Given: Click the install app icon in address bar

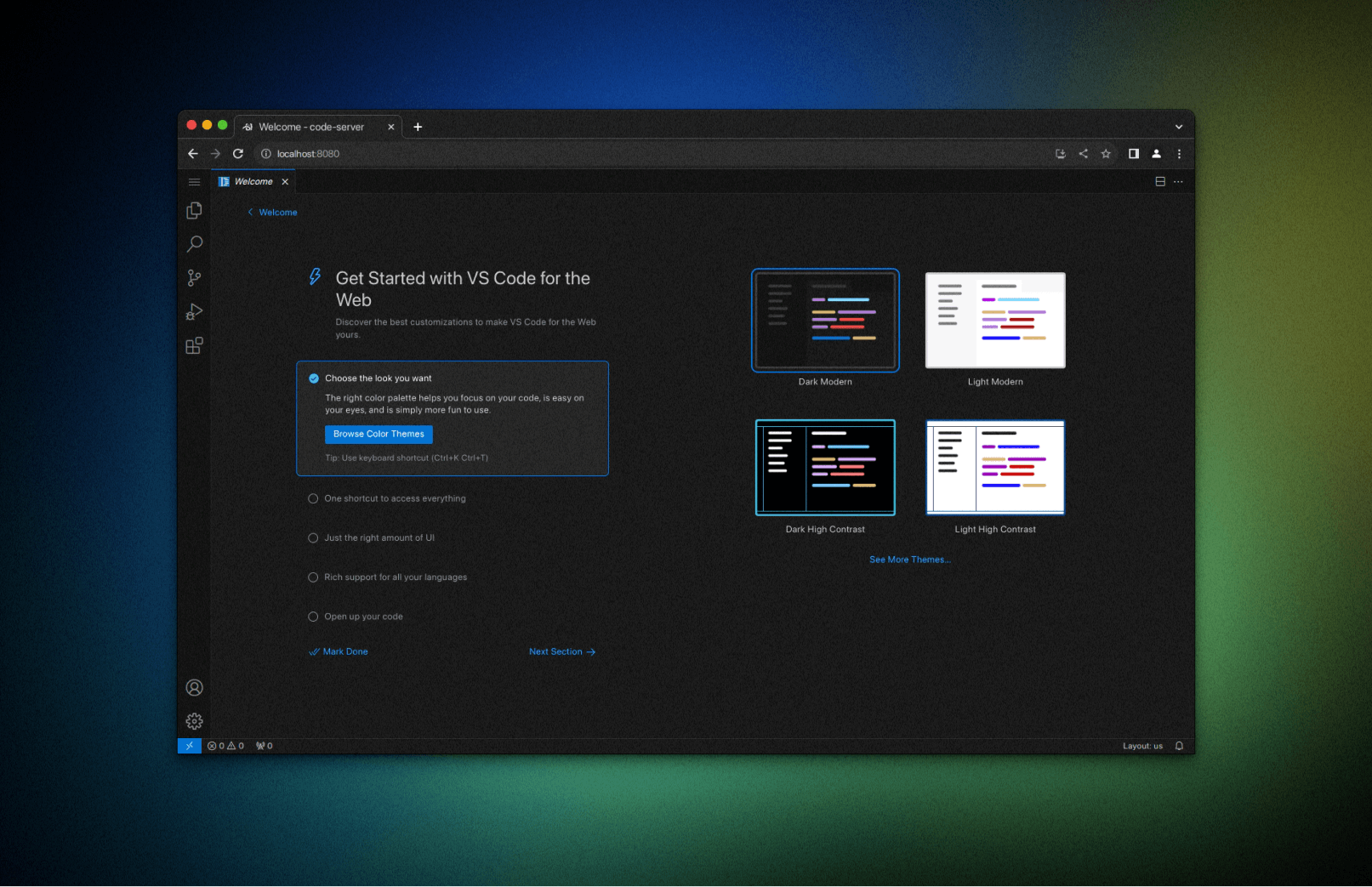Looking at the screenshot, I should [1061, 154].
